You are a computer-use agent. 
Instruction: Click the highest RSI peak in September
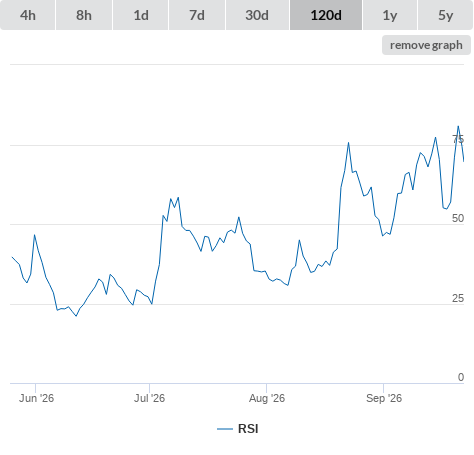click(x=458, y=126)
